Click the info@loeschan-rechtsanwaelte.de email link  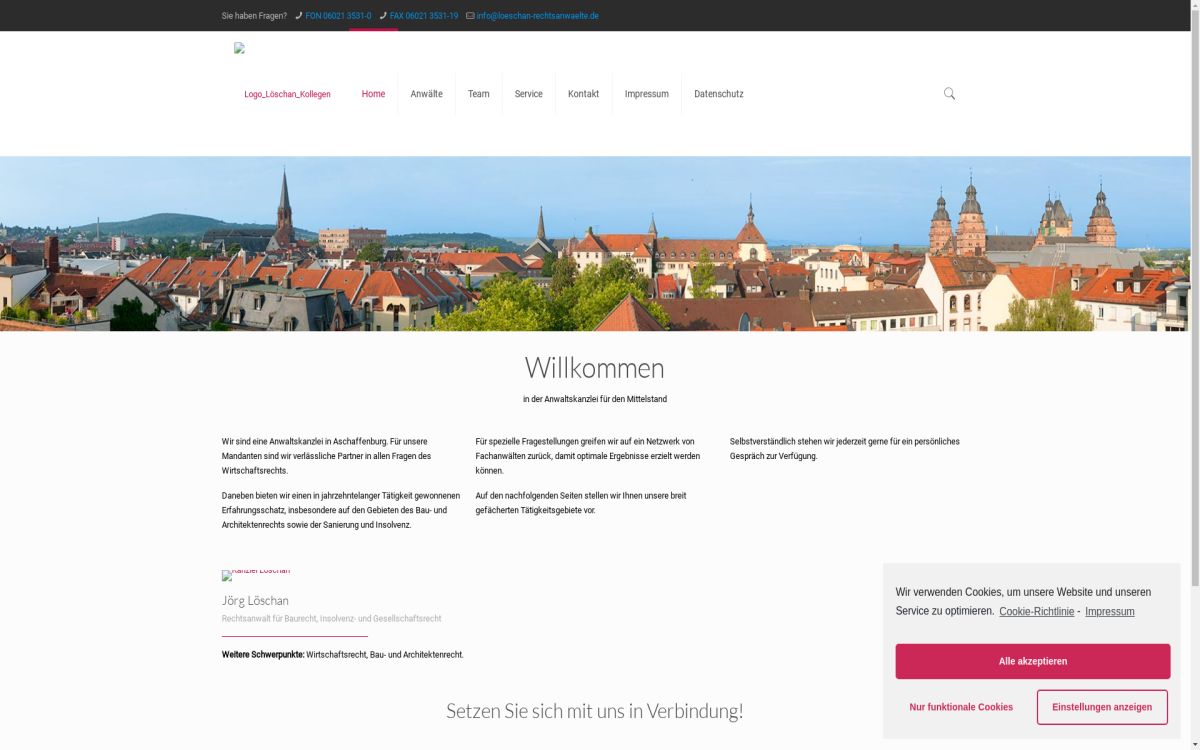coord(537,16)
